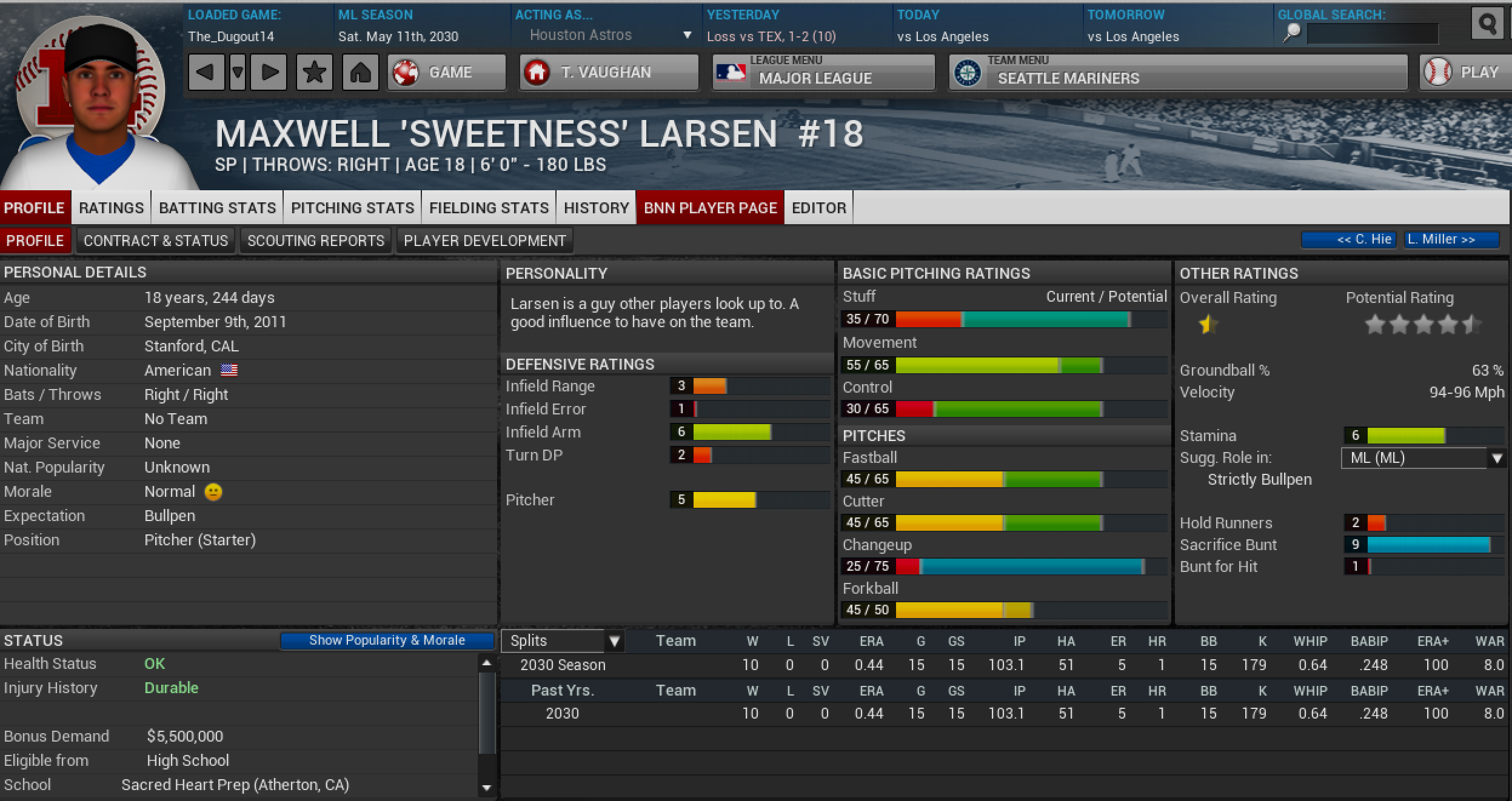Click the global search magnifier button
1512x801 pixels.
tap(1487, 24)
